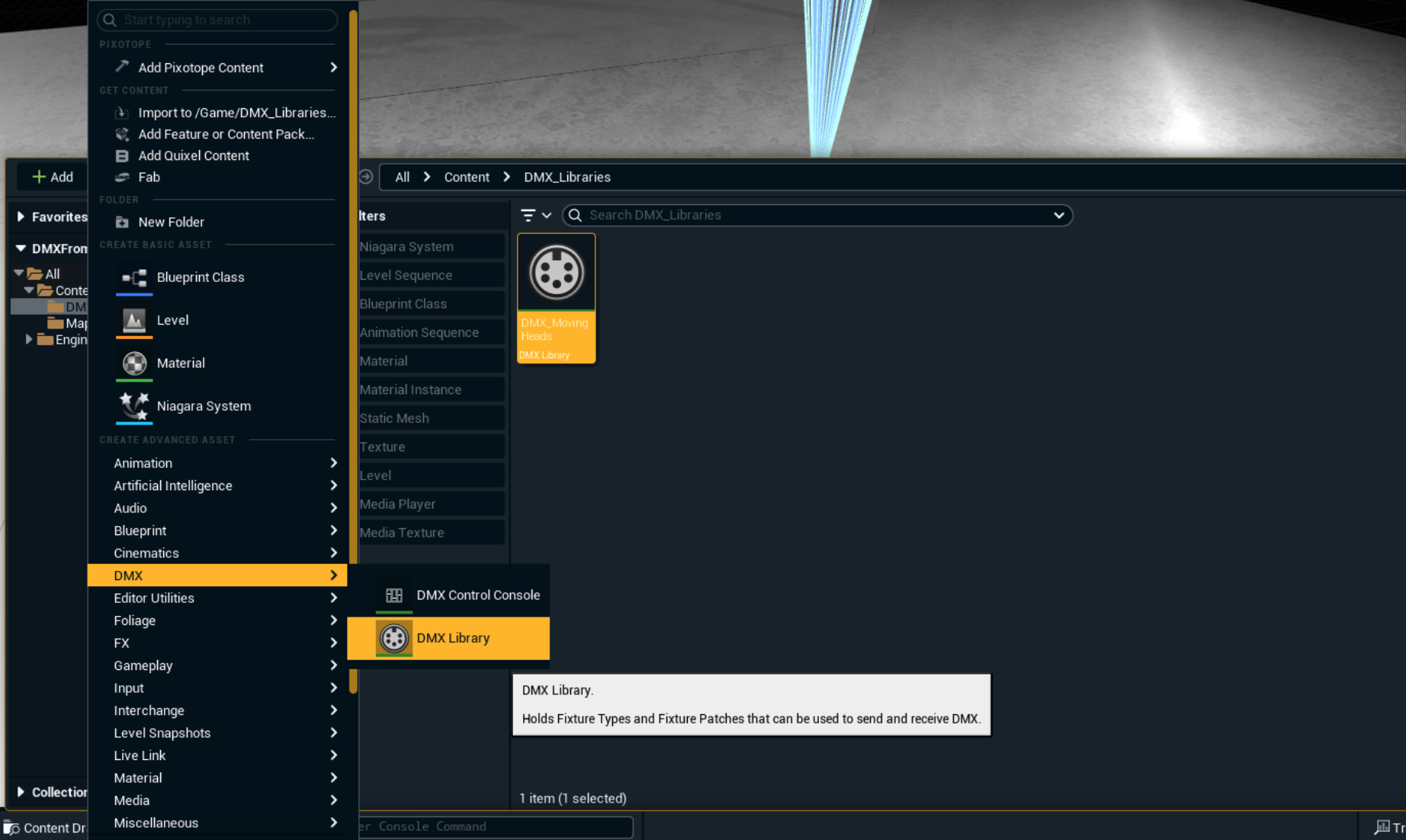This screenshot has height=840, width=1406.
Task: Select the DMX_Moving Heads asset thumbnail
Action: (x=557, y=297)
